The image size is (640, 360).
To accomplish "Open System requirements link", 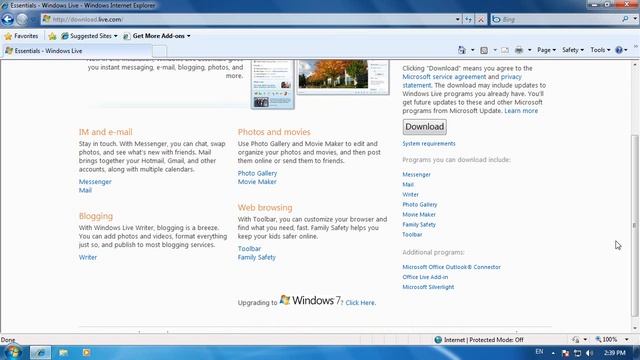I will [429, 144].
